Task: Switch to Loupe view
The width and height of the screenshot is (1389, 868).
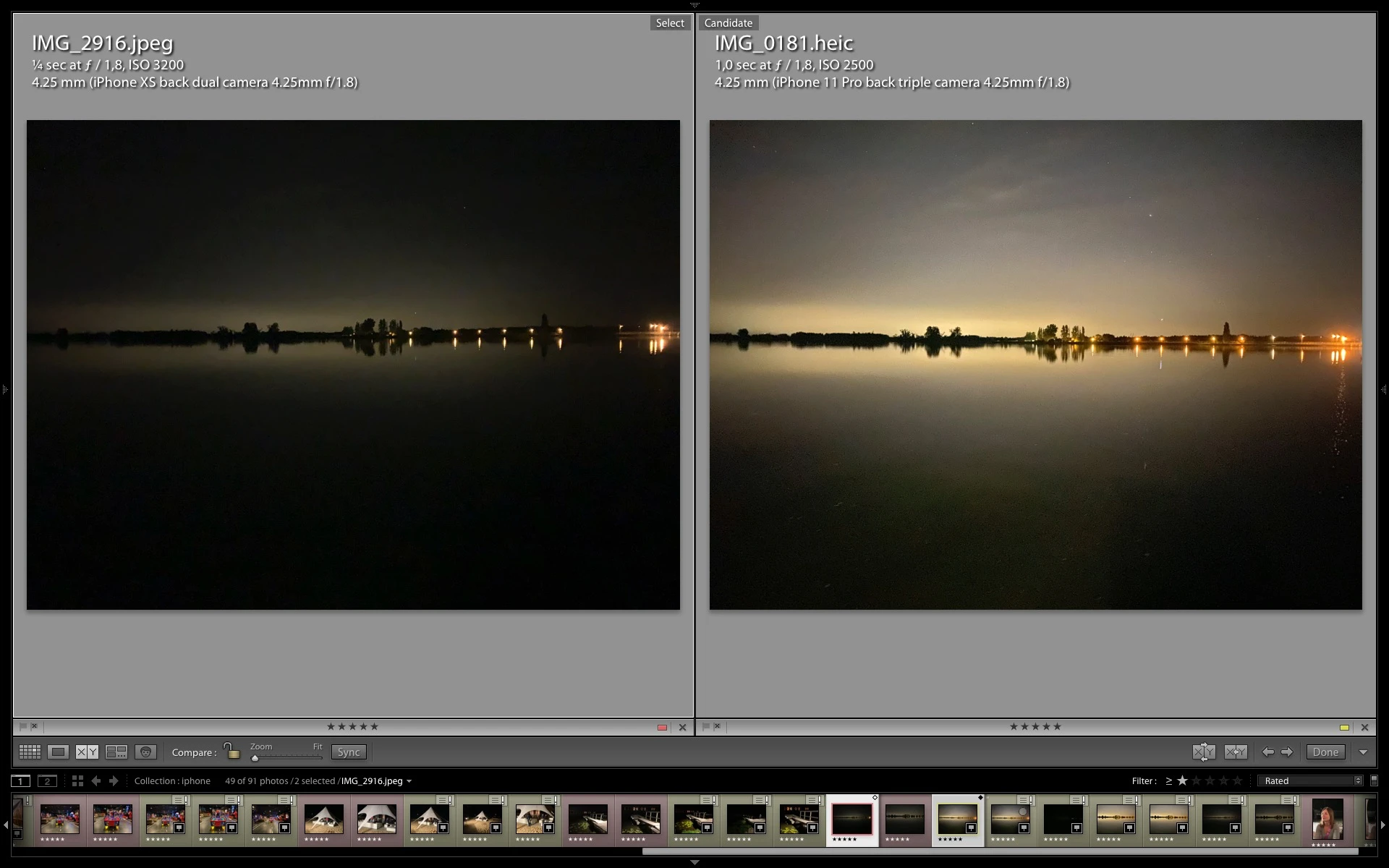Action: [59, 752]
